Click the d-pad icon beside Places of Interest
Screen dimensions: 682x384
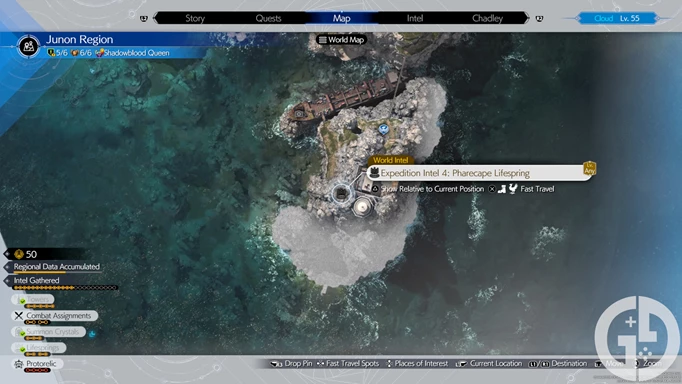pyautogui.click(x=389, y=364)
